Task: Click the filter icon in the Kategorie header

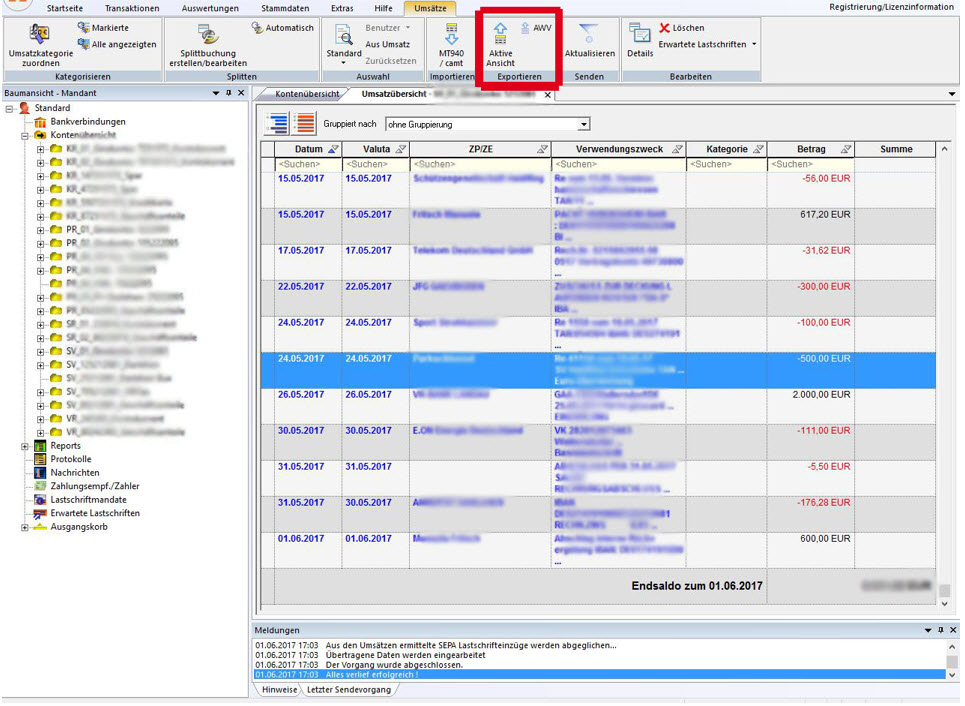Action: click(759, 149)
